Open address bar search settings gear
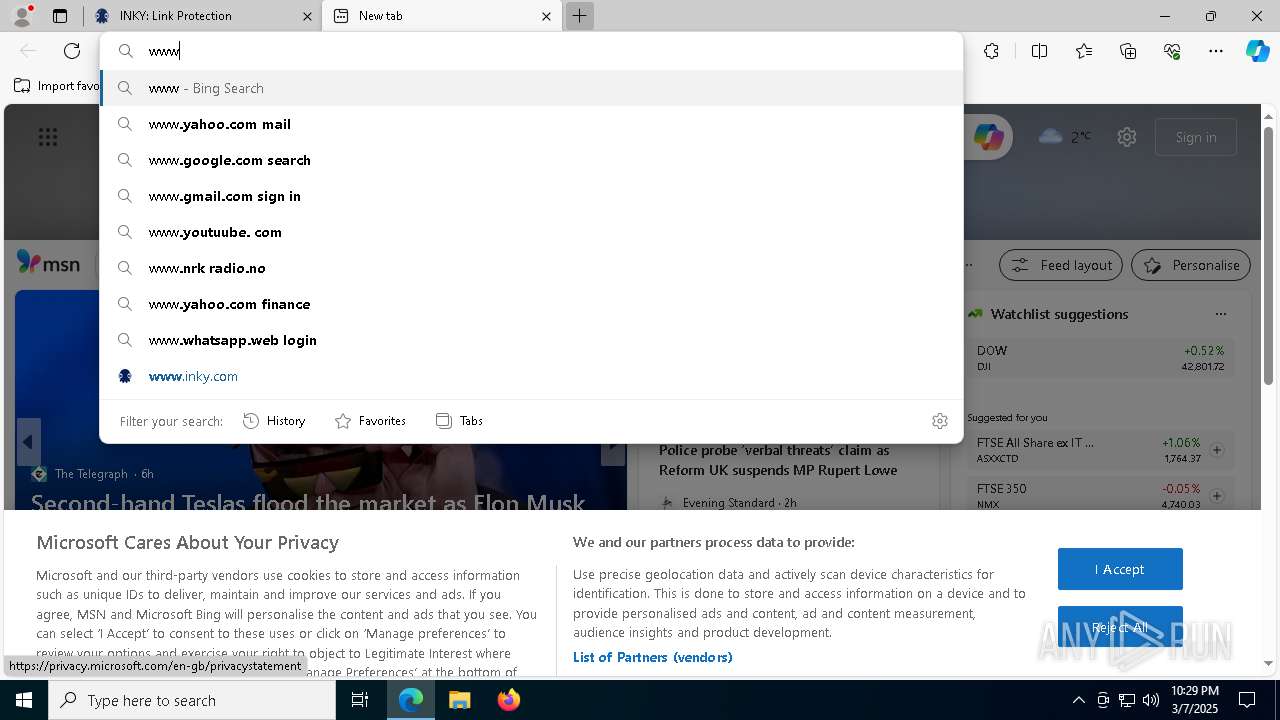The image size is (1280, 720). point(939,421)
